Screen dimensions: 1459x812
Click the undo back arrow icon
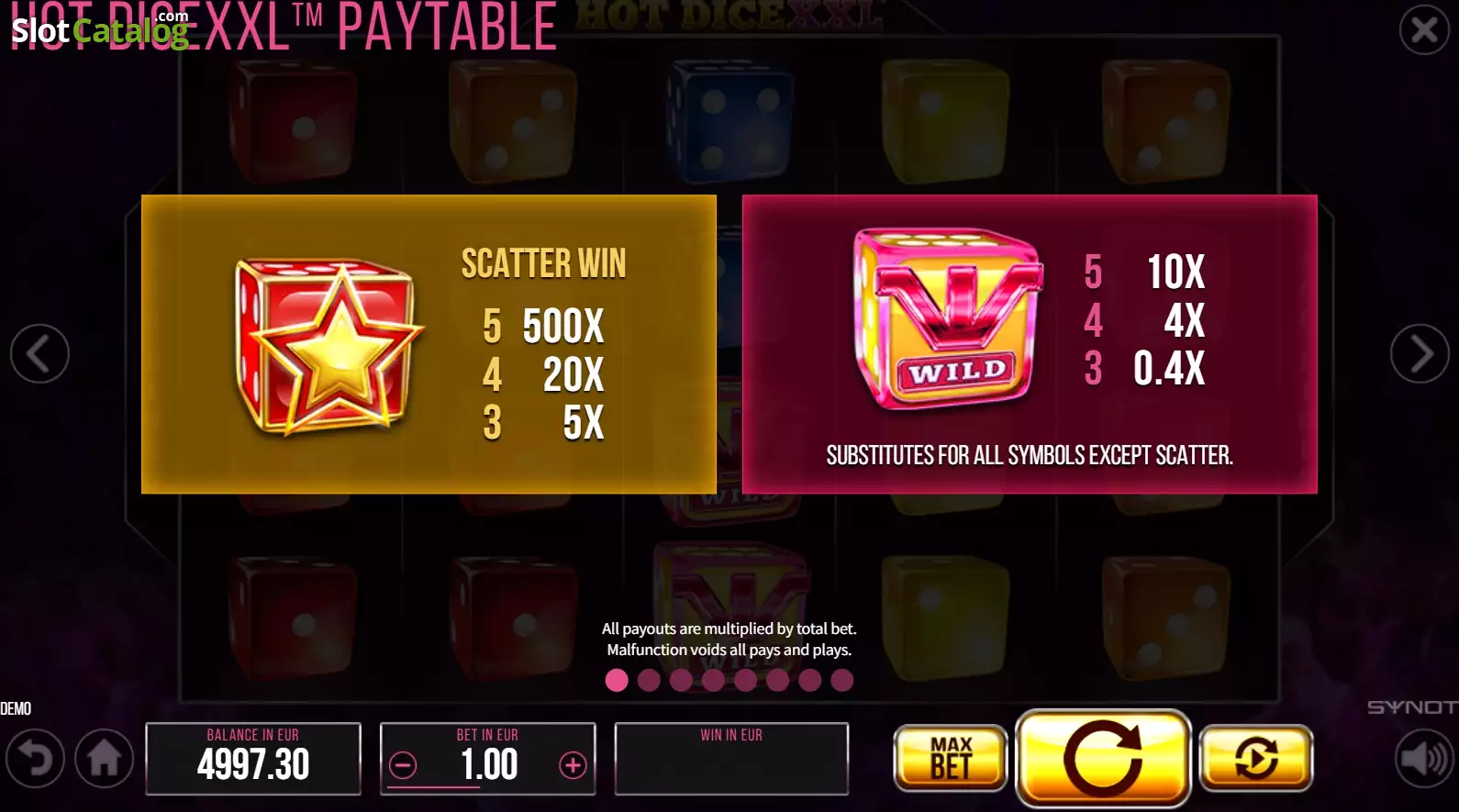tap(35, 759)
